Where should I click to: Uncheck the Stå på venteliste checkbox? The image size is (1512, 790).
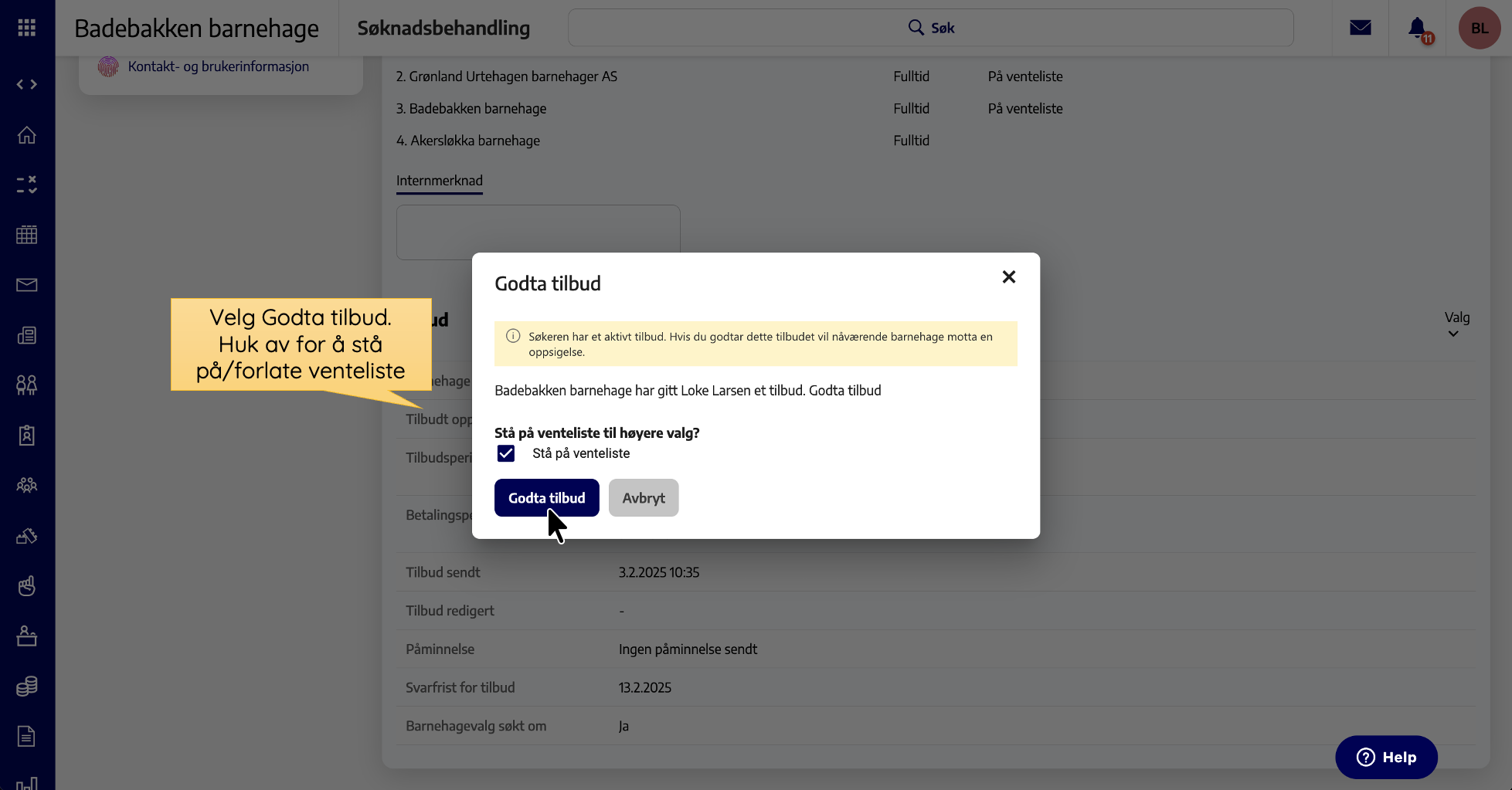coord(506,453)
